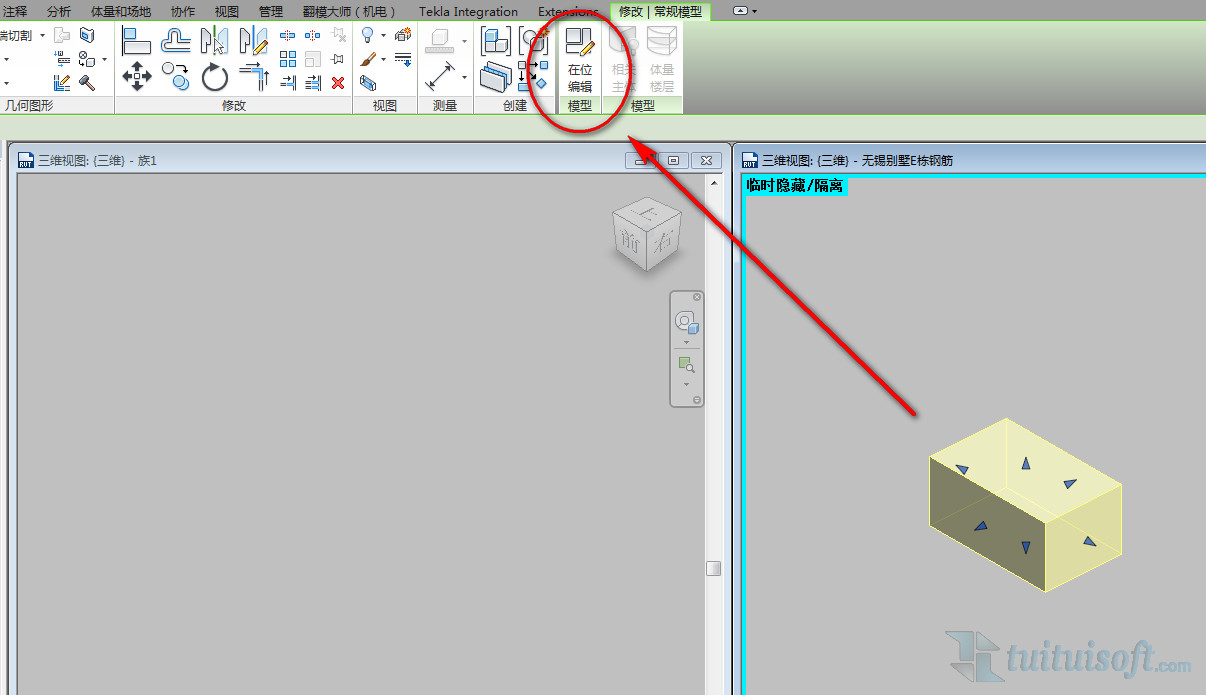Click the Move tool icon
This screenshot has width=1206, height=695.
pyautogui.click(x=136, y=76)
